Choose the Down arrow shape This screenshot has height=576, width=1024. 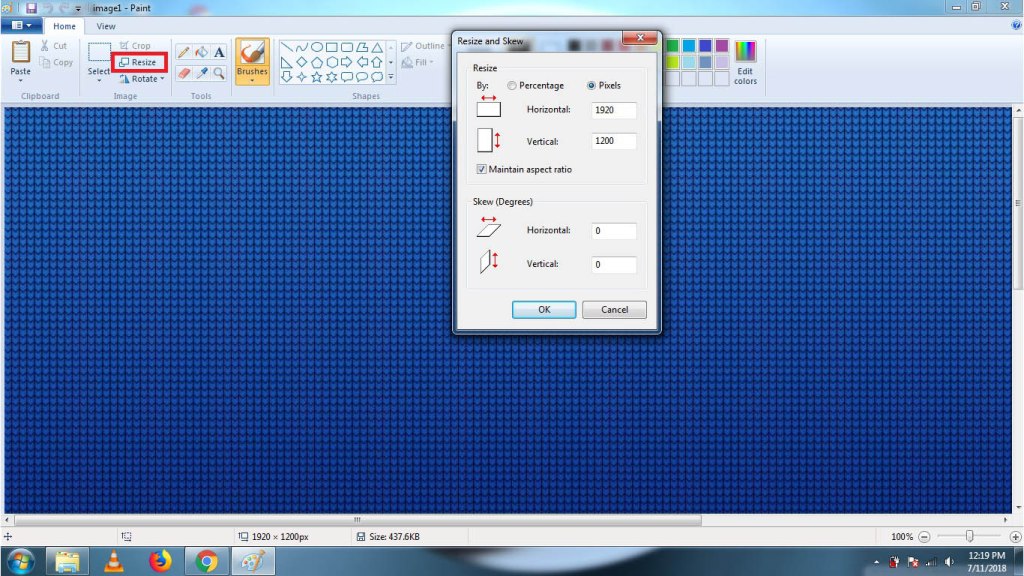point(287,77)
